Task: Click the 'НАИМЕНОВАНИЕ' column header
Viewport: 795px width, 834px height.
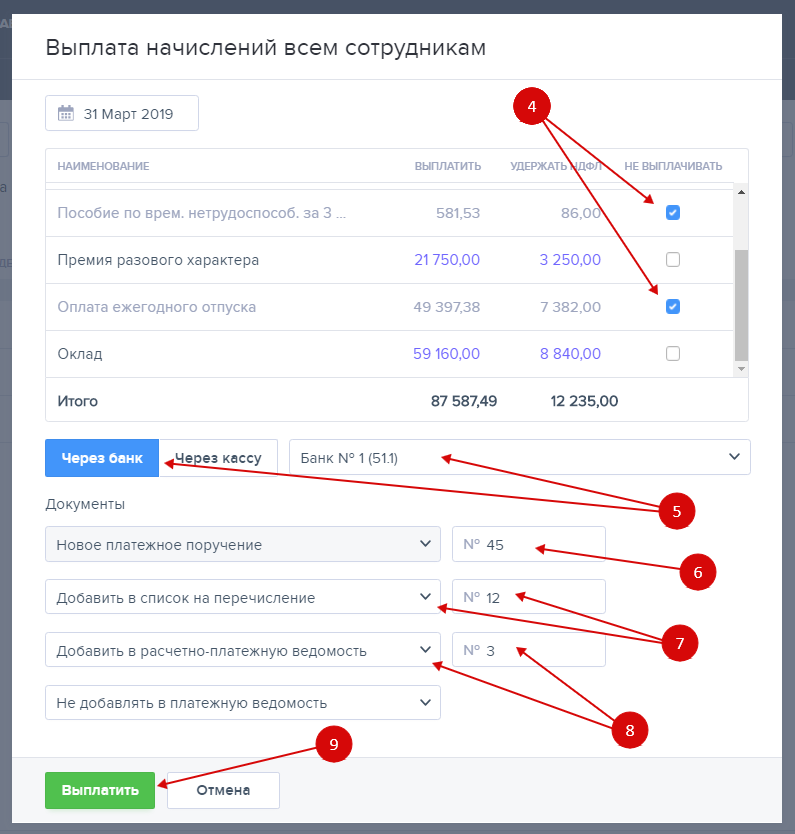Action: [103, 166]
